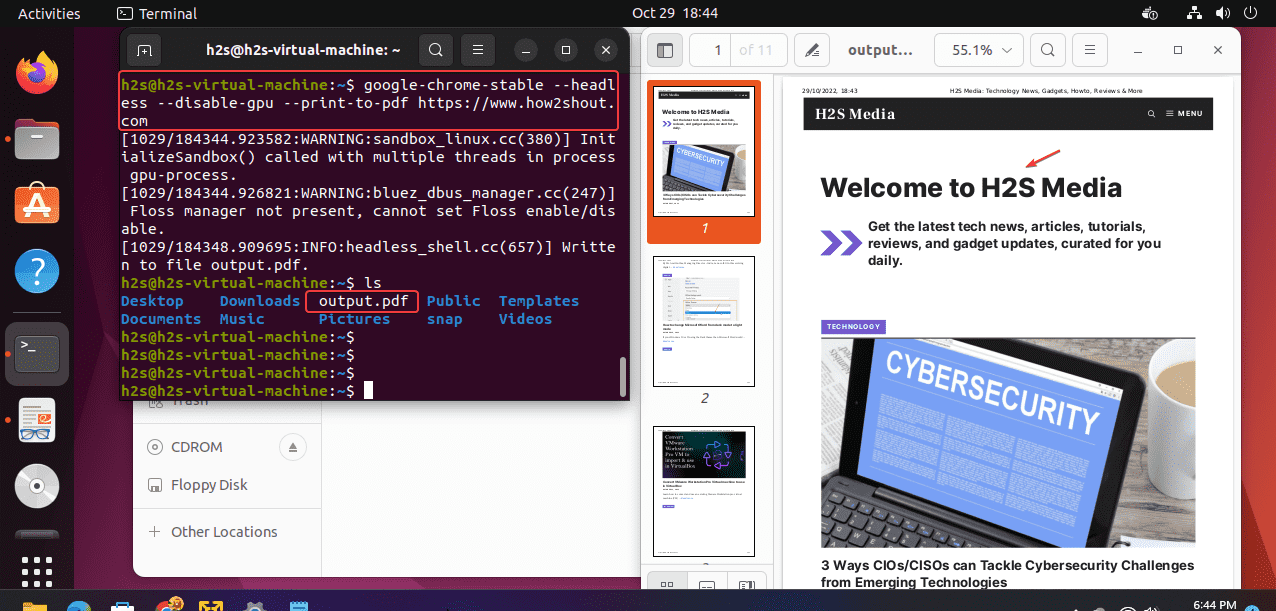The image size is (1276, 611).
Task: Open Floppy Disk in the Files sidebar
Action: click(x=198, y=485)
